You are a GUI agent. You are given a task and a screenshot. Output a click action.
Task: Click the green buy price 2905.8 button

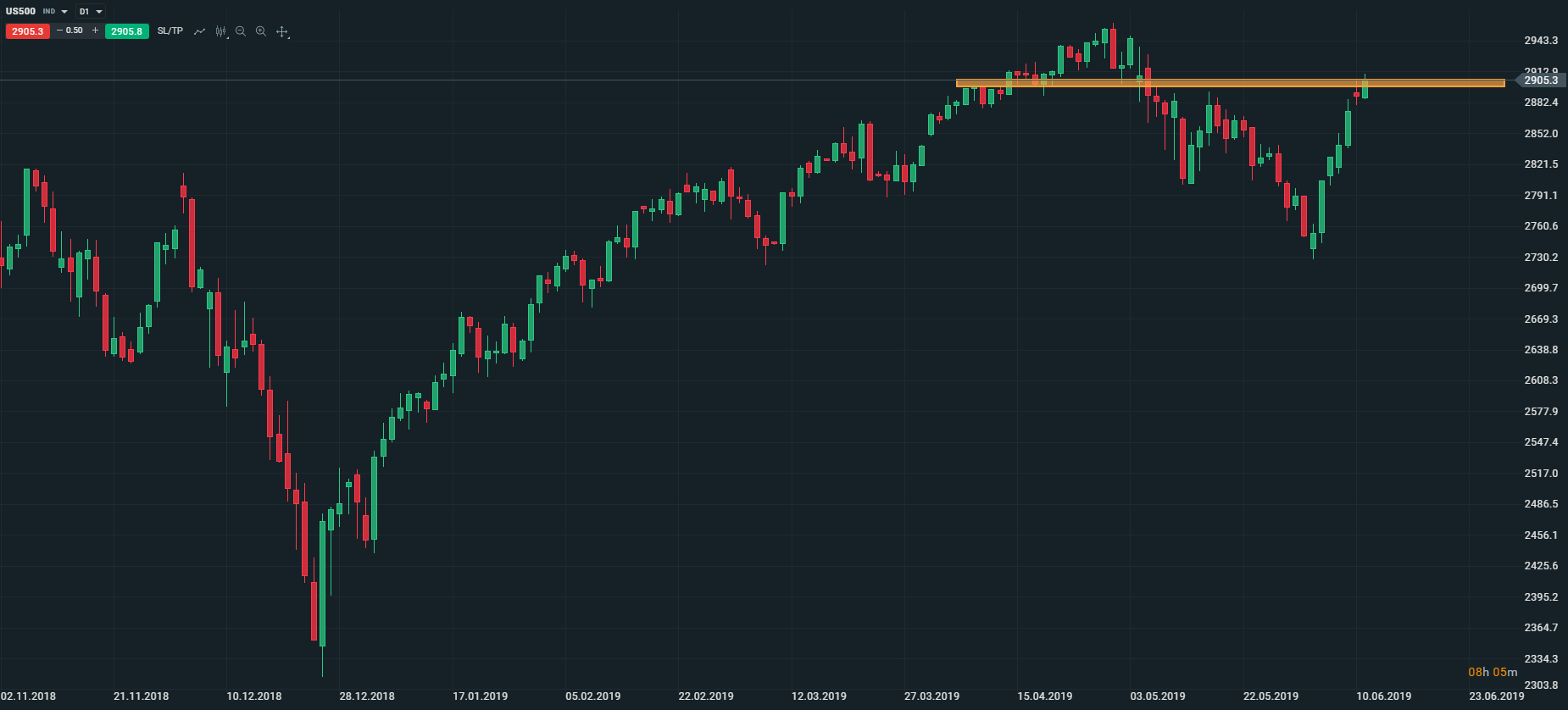(x=126, y=31)
